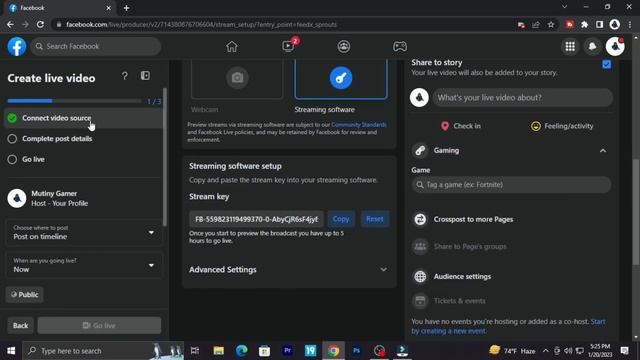The height and width of the screenshot is (360, 640).
Task: Open Chrome extensions puzzle icon
Action: [x=584, y=25]
